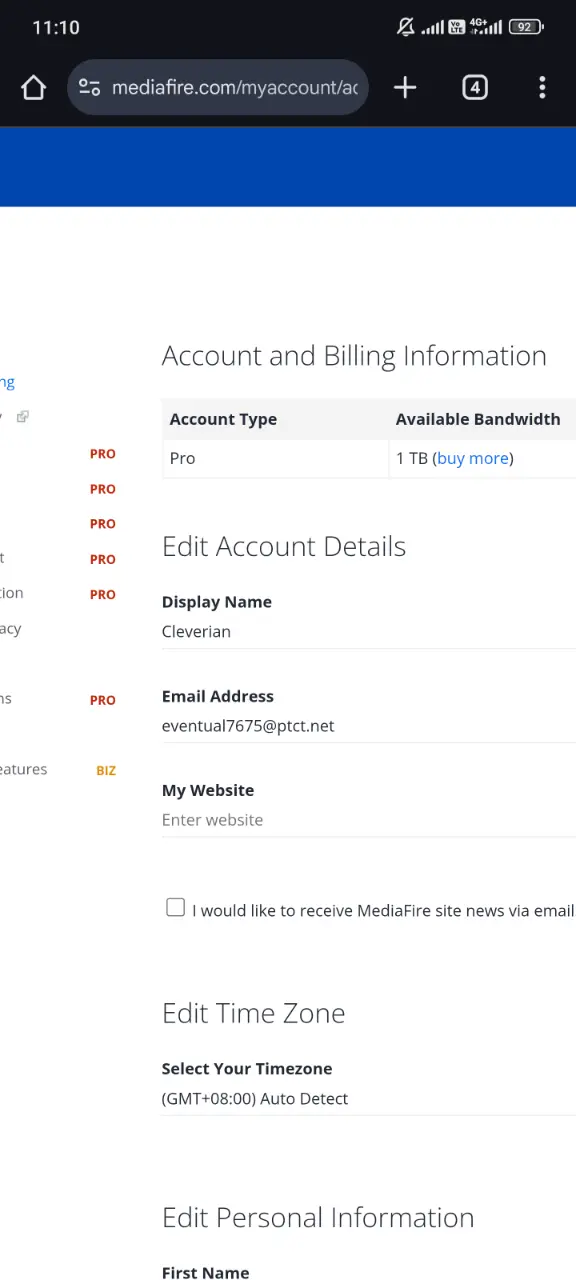Click the BIZ badge in sidebar

[x=106, y=770]
